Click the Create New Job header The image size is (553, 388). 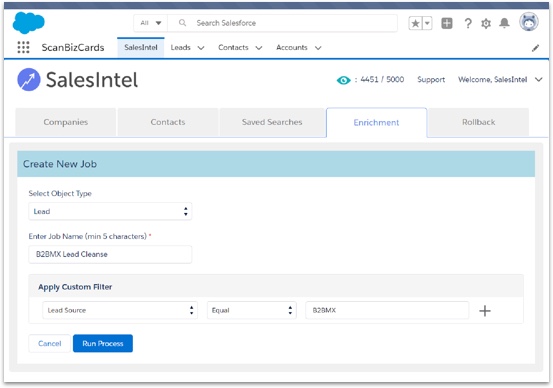(x=276, y=164)
